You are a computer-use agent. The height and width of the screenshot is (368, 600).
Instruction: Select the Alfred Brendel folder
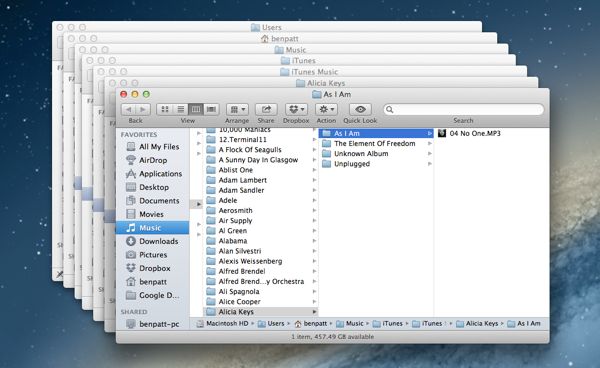coord(260,271)
